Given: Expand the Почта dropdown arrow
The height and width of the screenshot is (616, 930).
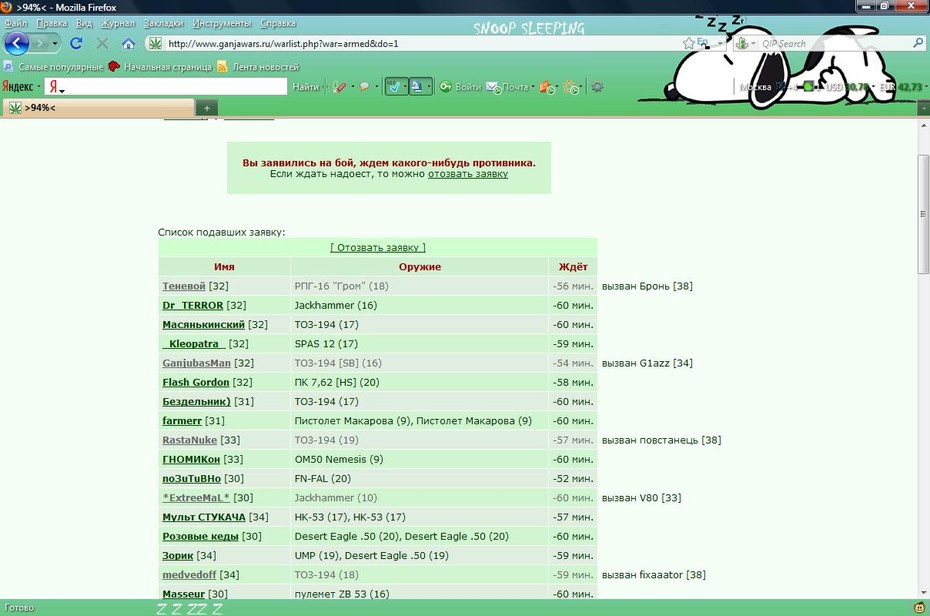Looking at the screenshot, I should pyautogui.click(x=533, y=87).
